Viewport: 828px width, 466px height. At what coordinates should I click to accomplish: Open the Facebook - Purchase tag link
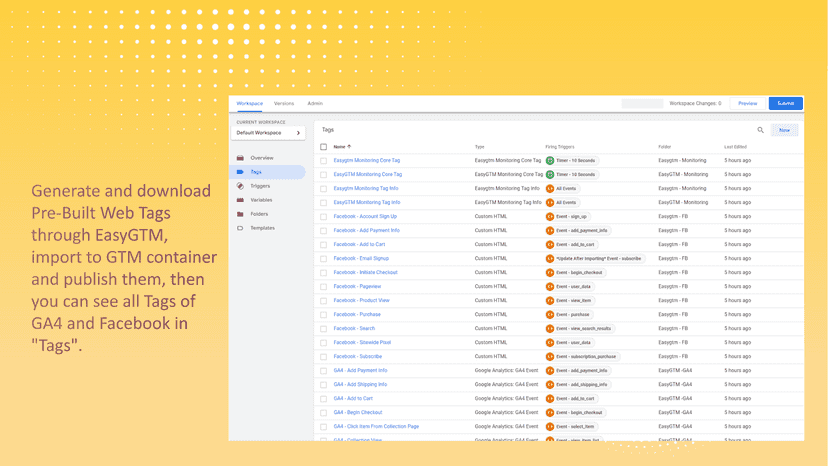pos(357,314)
